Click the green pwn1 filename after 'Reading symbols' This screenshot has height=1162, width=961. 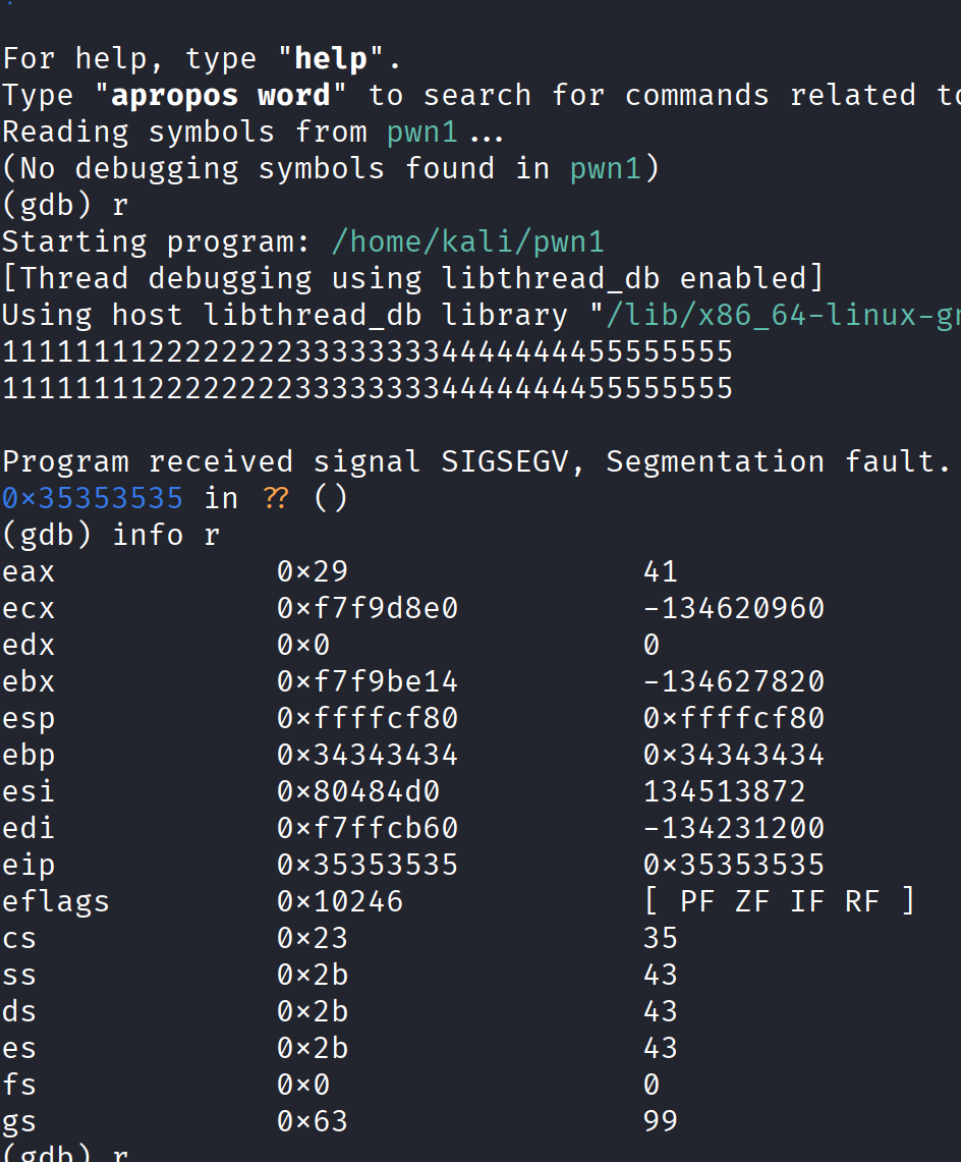pyautogui.click(x=421, y=132)
